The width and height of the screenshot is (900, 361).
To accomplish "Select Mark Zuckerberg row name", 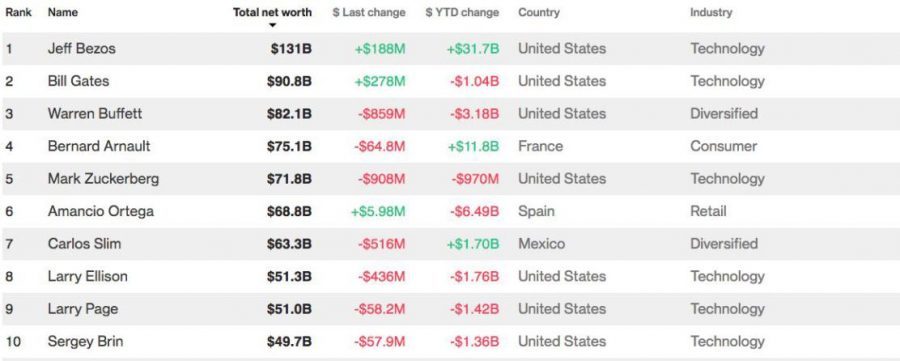I will pyautogui.click(x=103, y=179).
